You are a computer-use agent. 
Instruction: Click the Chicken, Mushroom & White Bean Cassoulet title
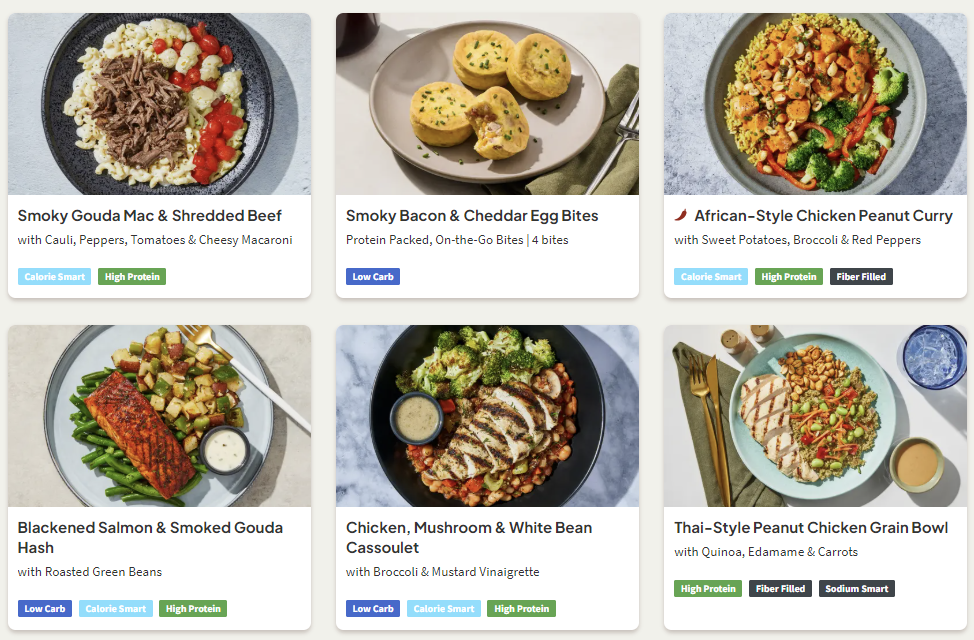pyautogui.click(x=469, y=537)
